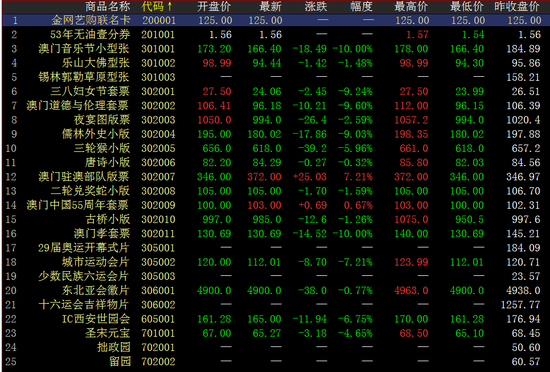
Task: Click percentage -7.21% for 城市运动会片
Action: (355, 262)
